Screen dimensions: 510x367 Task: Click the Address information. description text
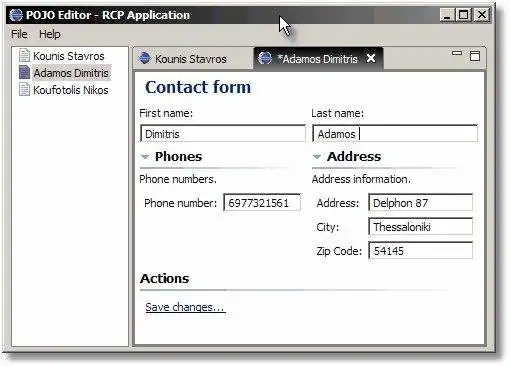coord(361,179)
